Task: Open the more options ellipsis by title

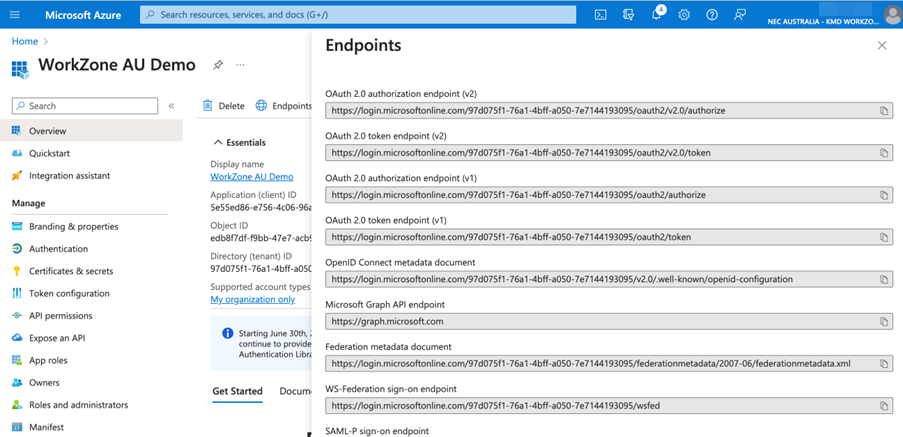Action: pos(240,65)
